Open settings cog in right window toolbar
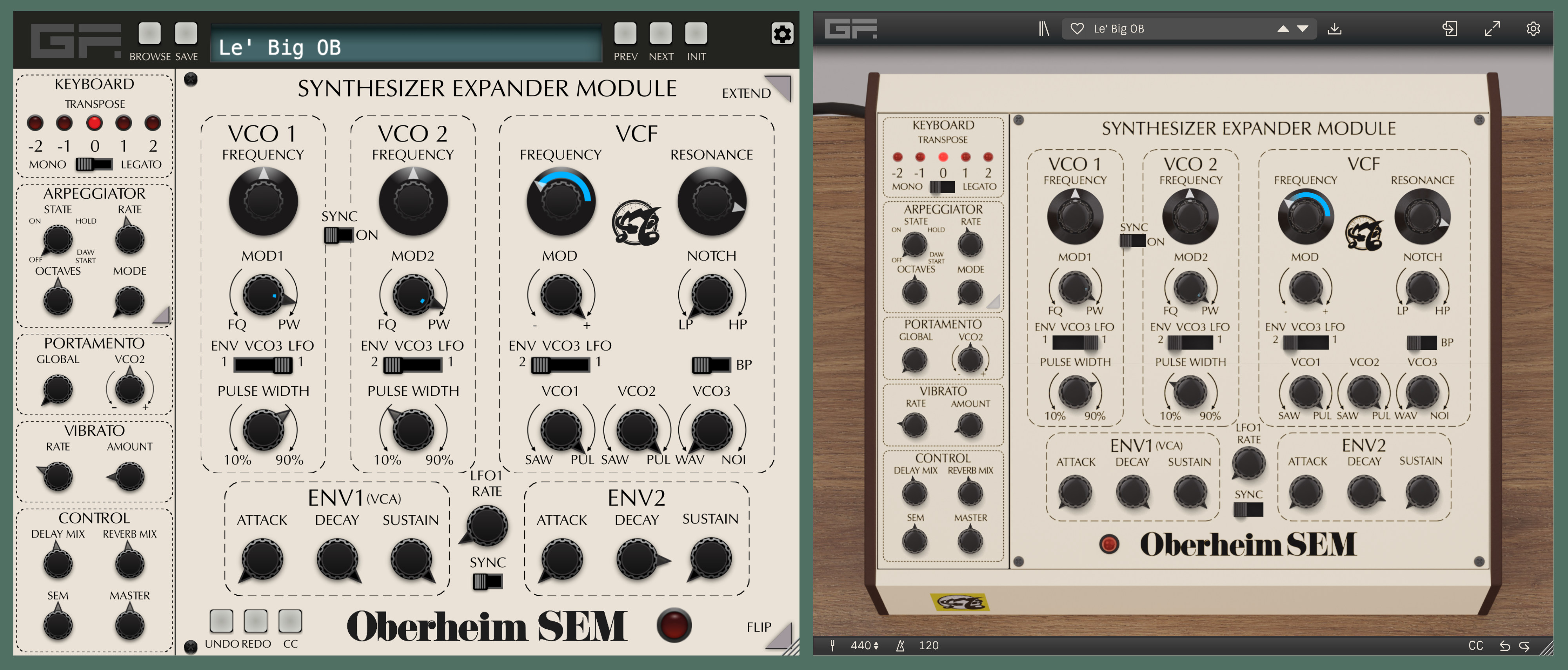The width and height of the screenshot is (1568, 670). coord(1533,29)
